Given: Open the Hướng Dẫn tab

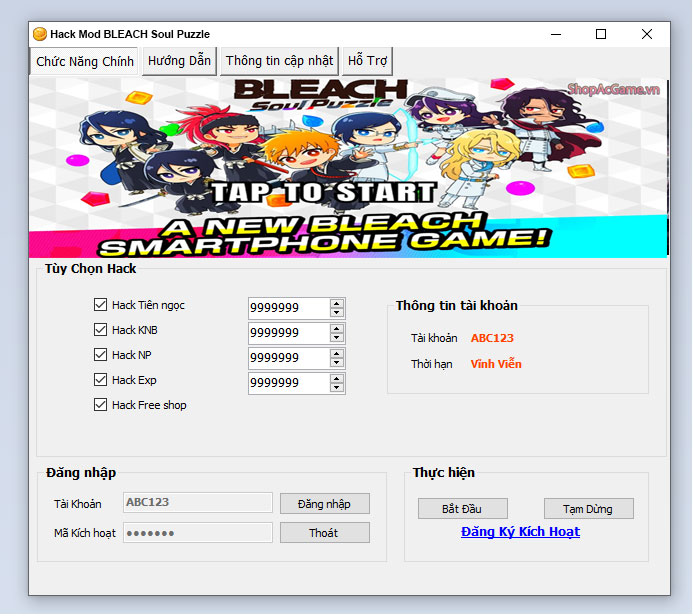Looking at the screenshot, I should (x=179, y=61).
